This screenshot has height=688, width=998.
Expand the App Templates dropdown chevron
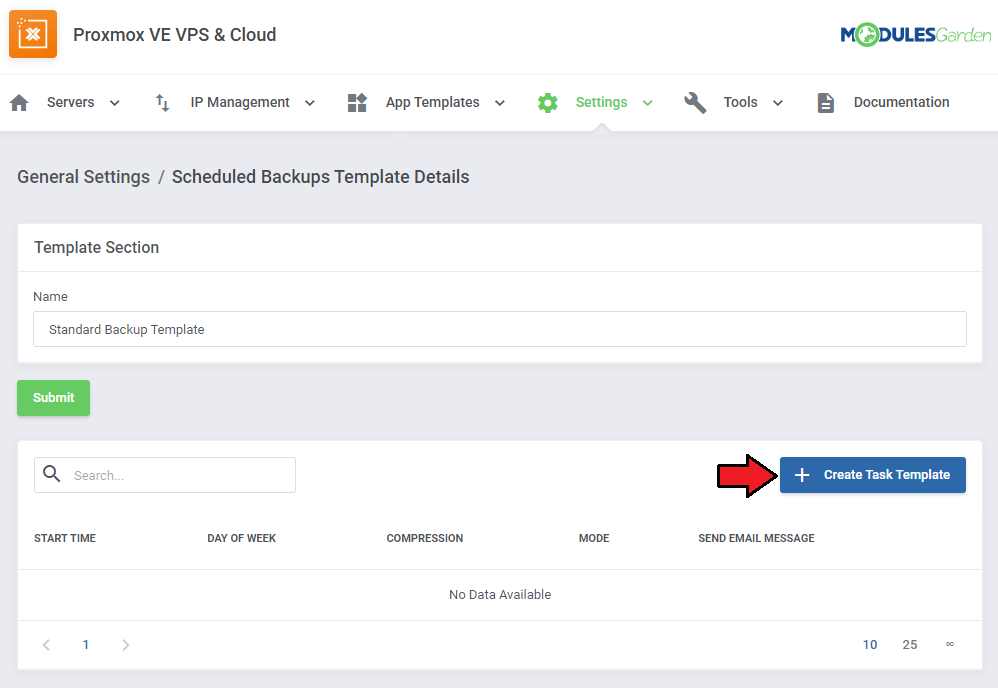click(500, 103)
